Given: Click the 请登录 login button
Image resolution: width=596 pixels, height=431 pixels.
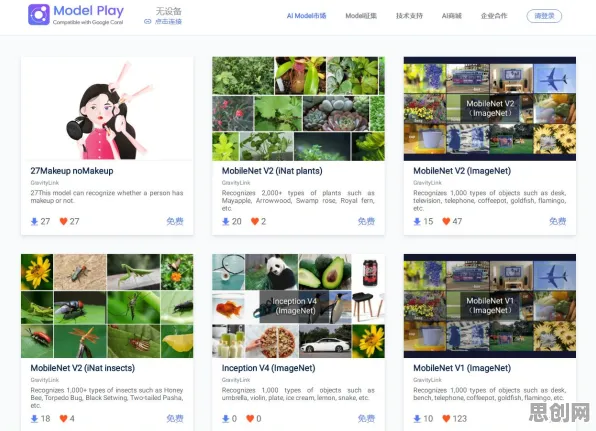Looking at the screenshot, I should click(x=544, y=16).
